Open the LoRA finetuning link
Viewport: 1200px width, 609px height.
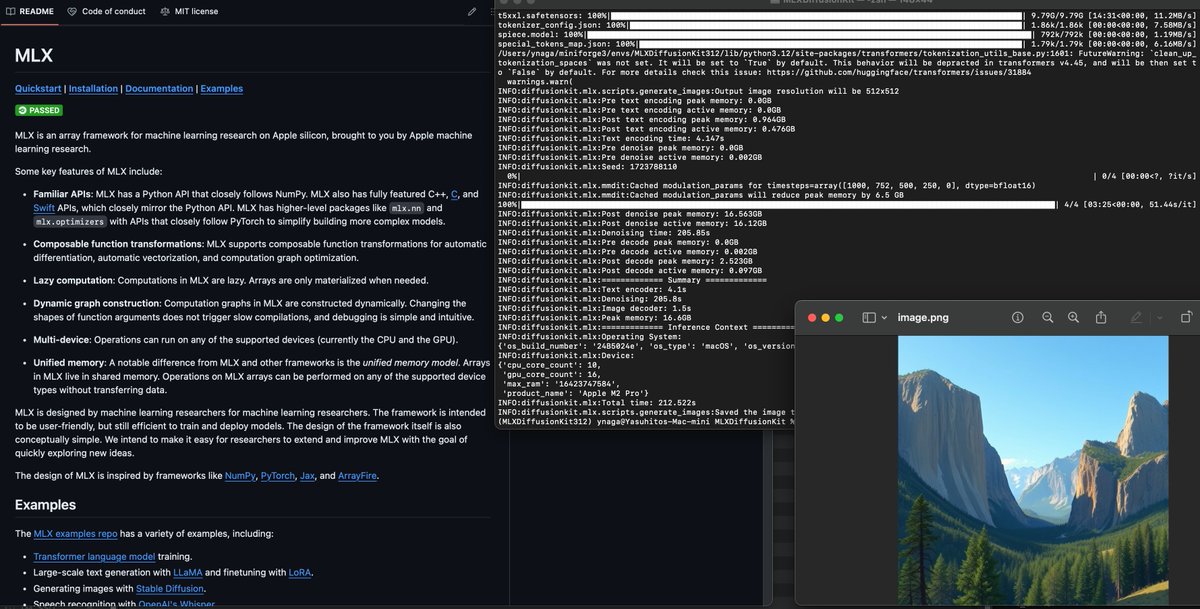pyautogui.click(x=301, y=572)
